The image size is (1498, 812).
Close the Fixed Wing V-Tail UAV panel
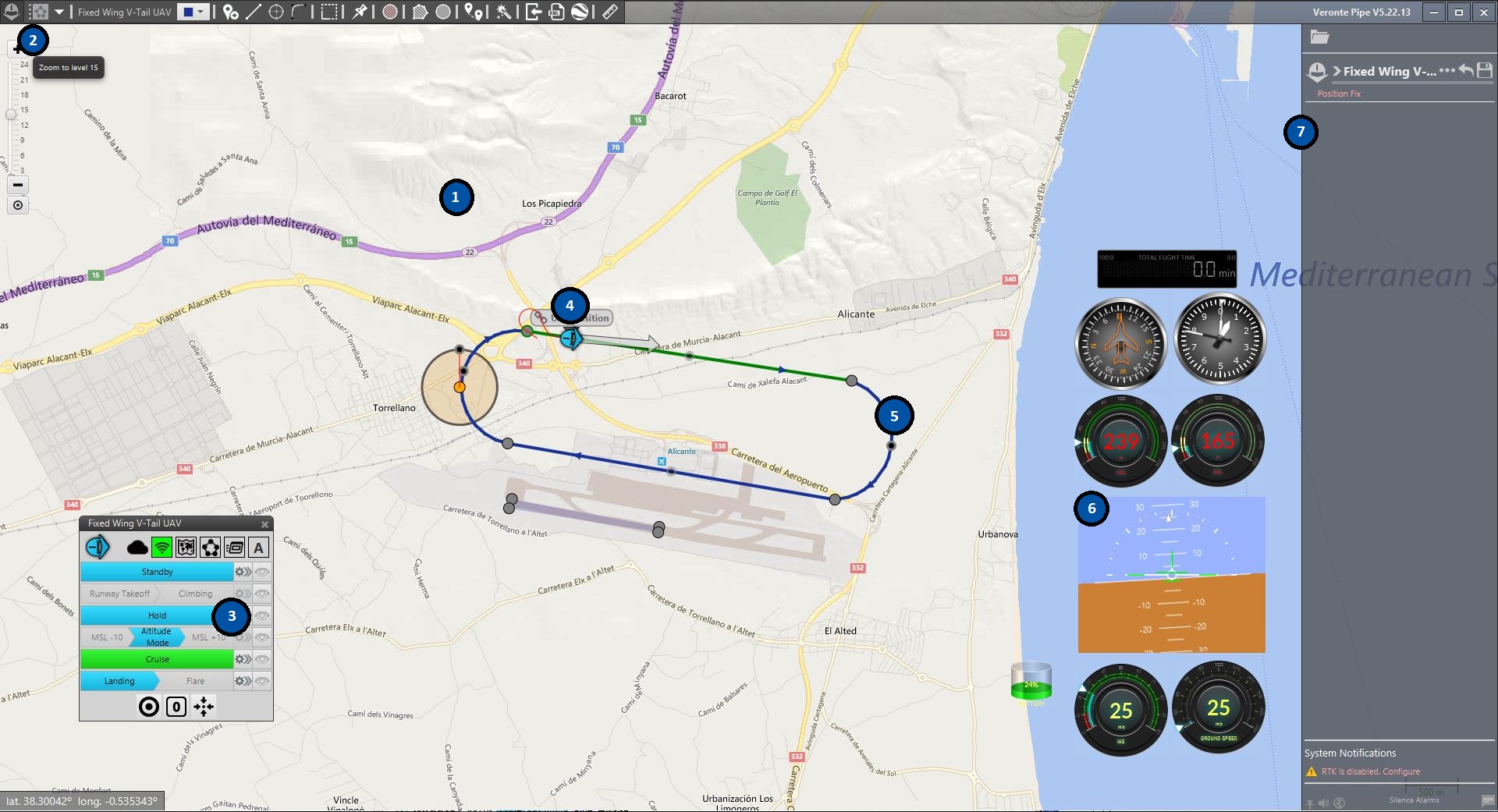tap(264, 524)
